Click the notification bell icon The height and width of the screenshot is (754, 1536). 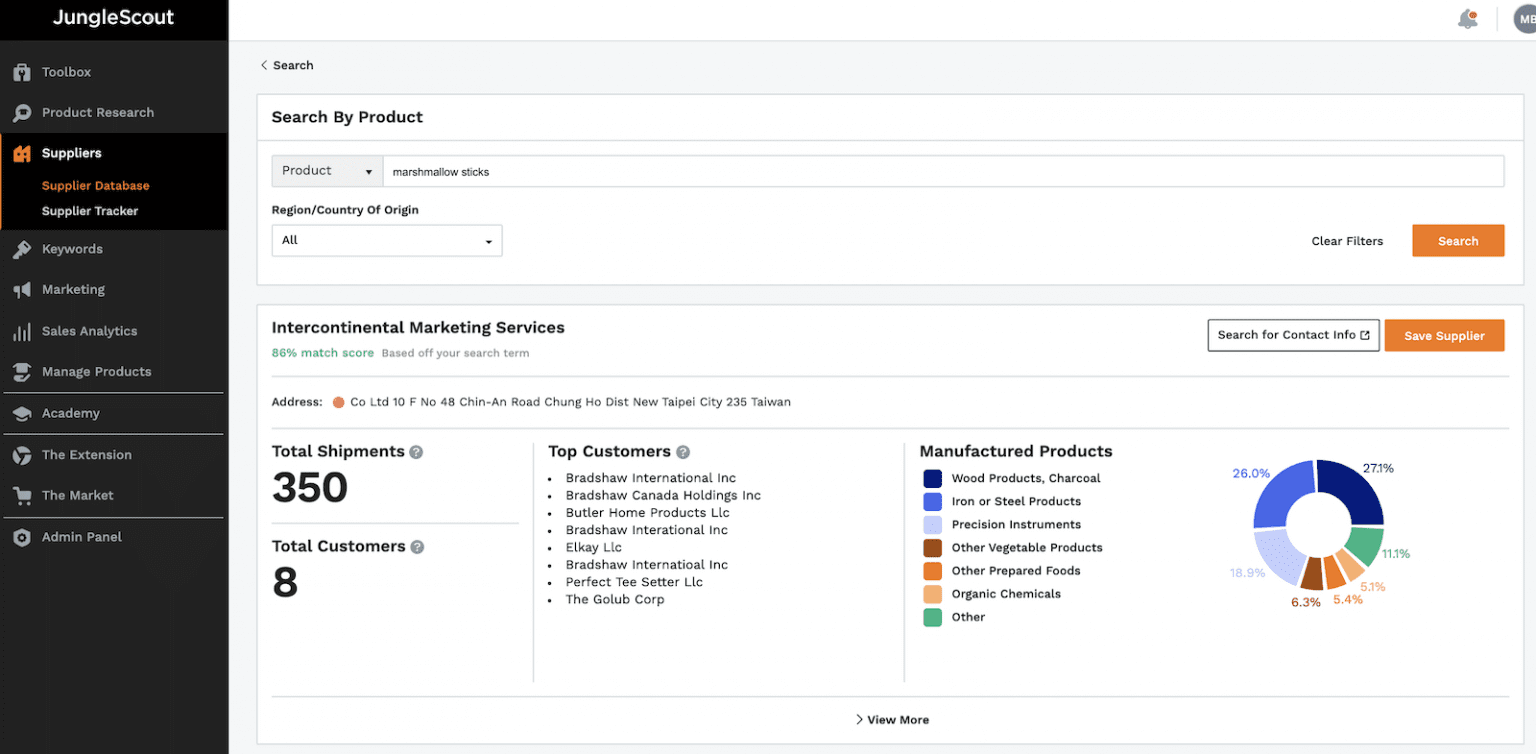(1466, 18)
